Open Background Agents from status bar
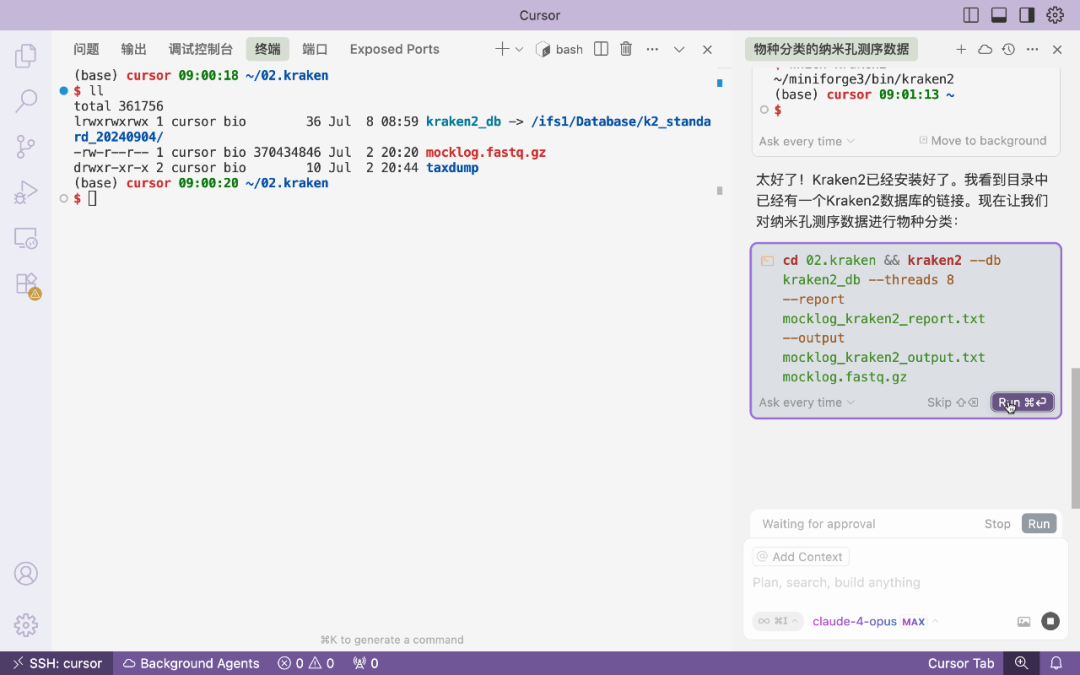 (191, 663)
